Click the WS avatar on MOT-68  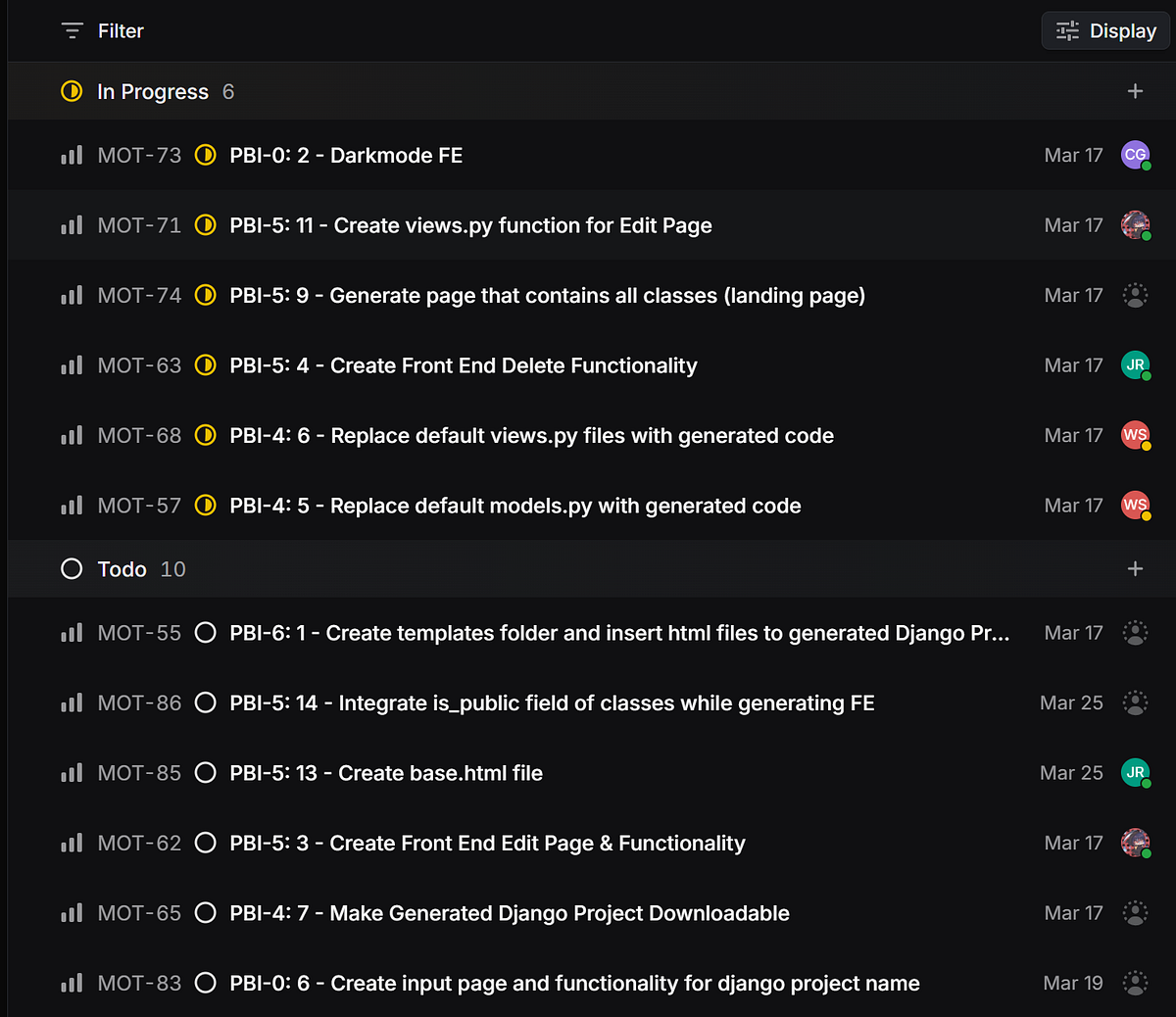click(x=1135, y=435)
